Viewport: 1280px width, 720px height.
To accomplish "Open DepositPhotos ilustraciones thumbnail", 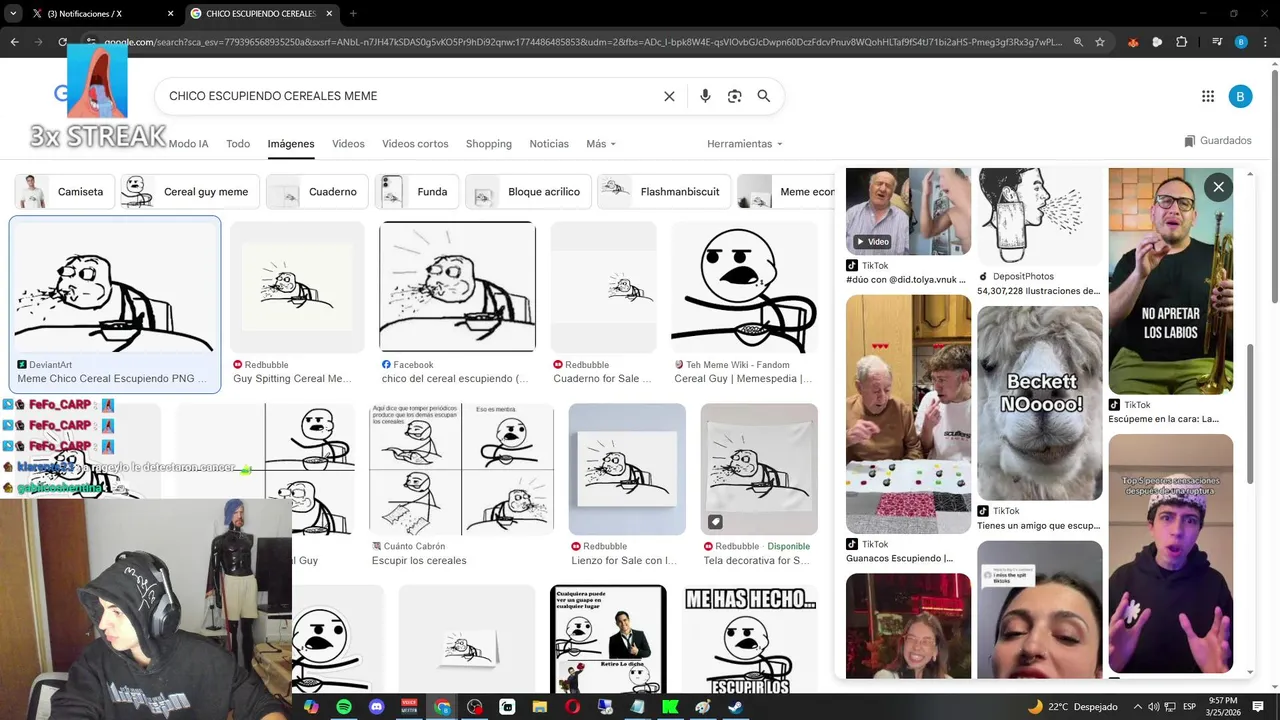I will pyautogui.click(x=1040, y=217).
